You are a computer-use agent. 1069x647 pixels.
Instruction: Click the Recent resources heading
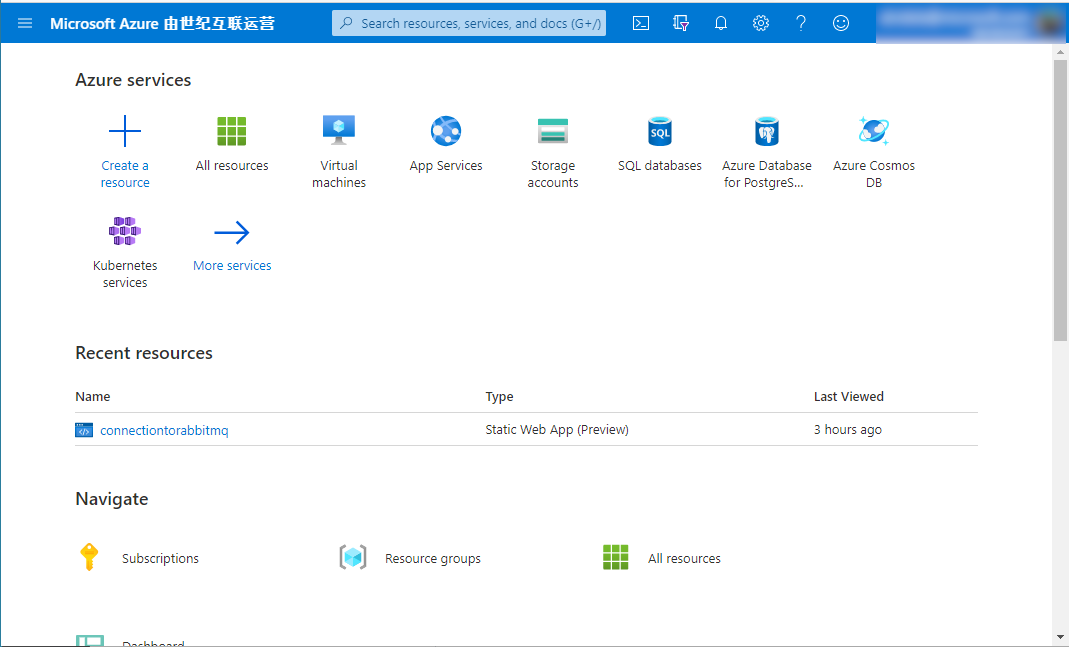point(144,353)
